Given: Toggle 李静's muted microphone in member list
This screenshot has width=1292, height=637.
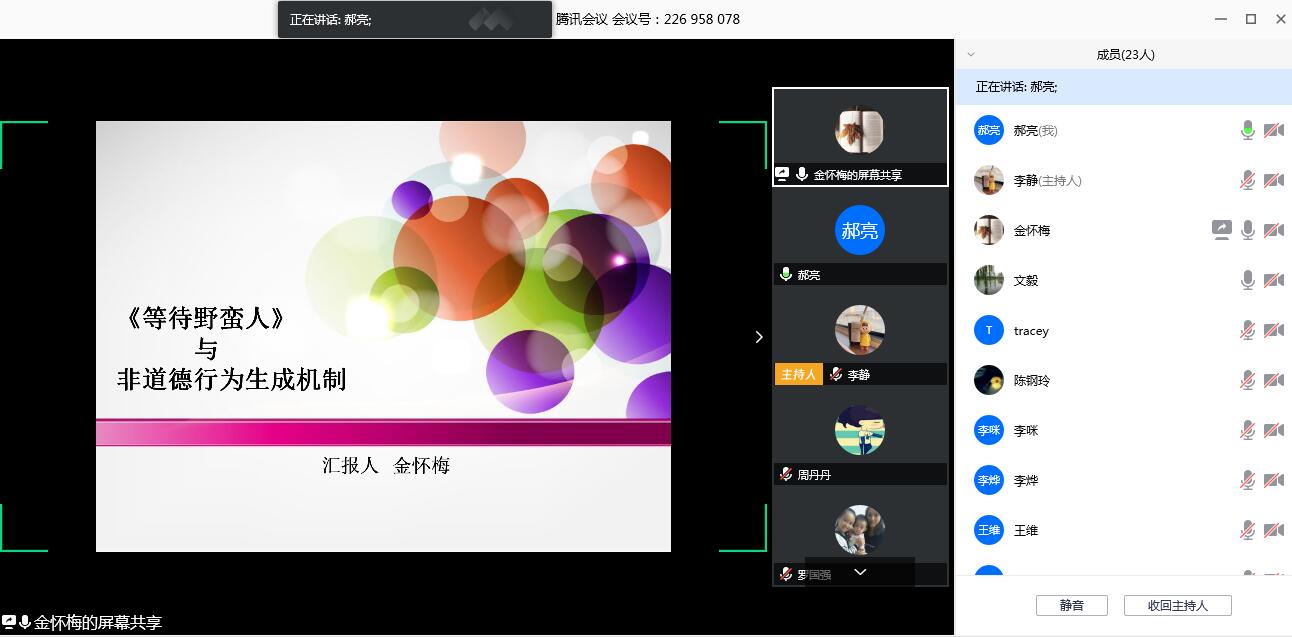Looking at the screenshot, I should (x=1247, y=180).
